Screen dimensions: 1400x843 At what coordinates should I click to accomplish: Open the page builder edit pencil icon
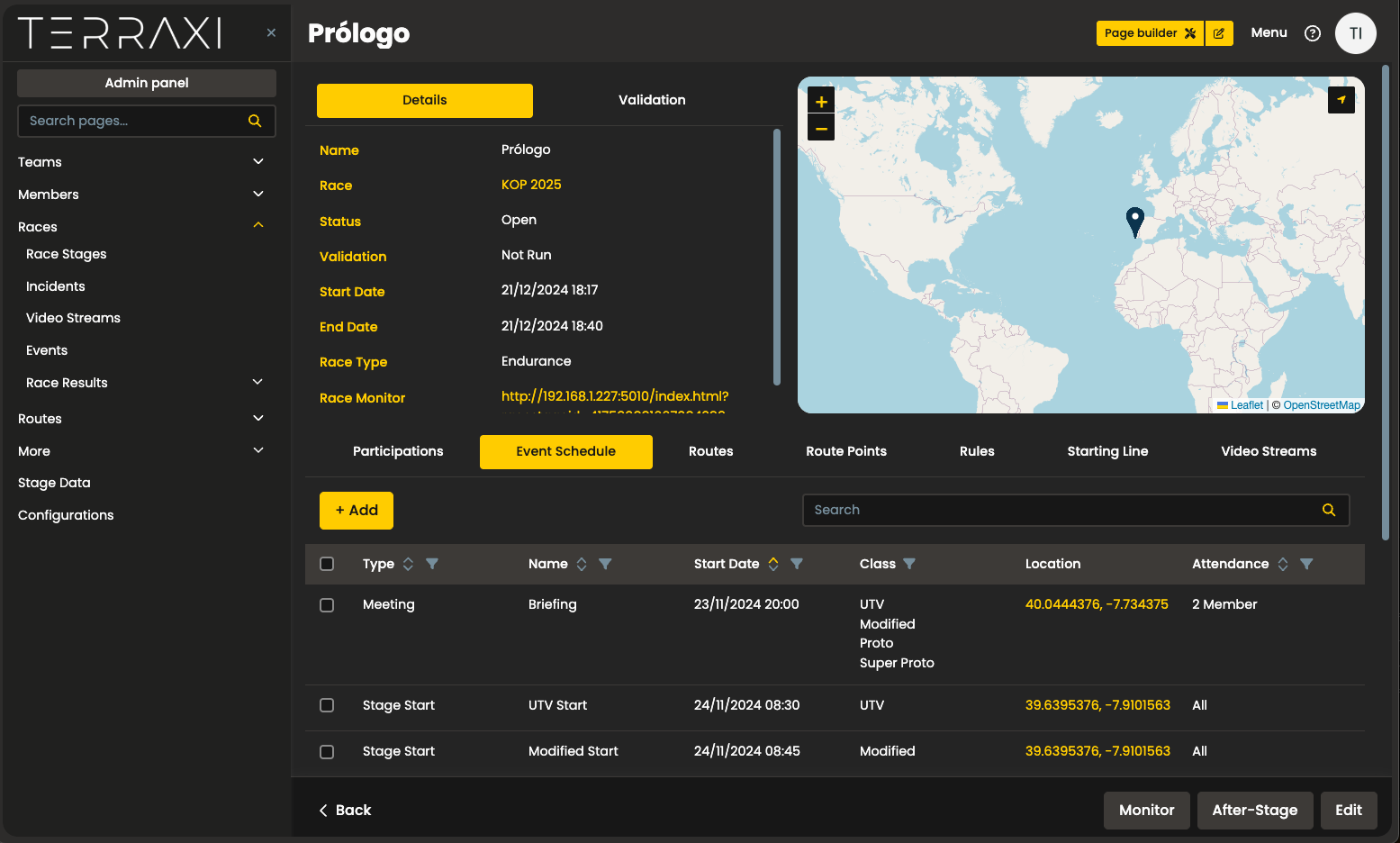click(1219, 33)
